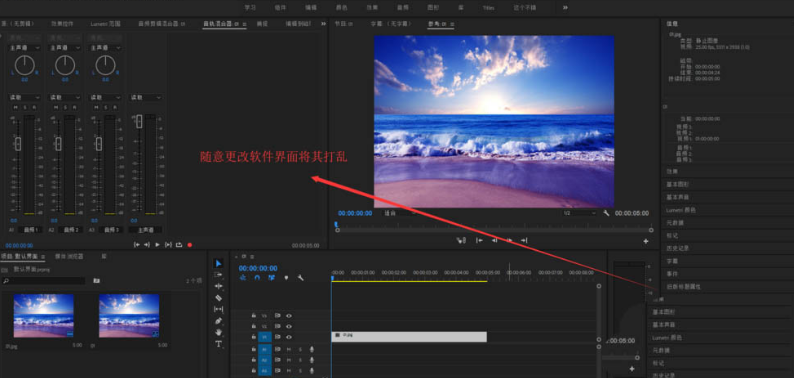794x378 pixels.
Task: Open 媒体浏览器 tab
Action: tap(69, 256)
